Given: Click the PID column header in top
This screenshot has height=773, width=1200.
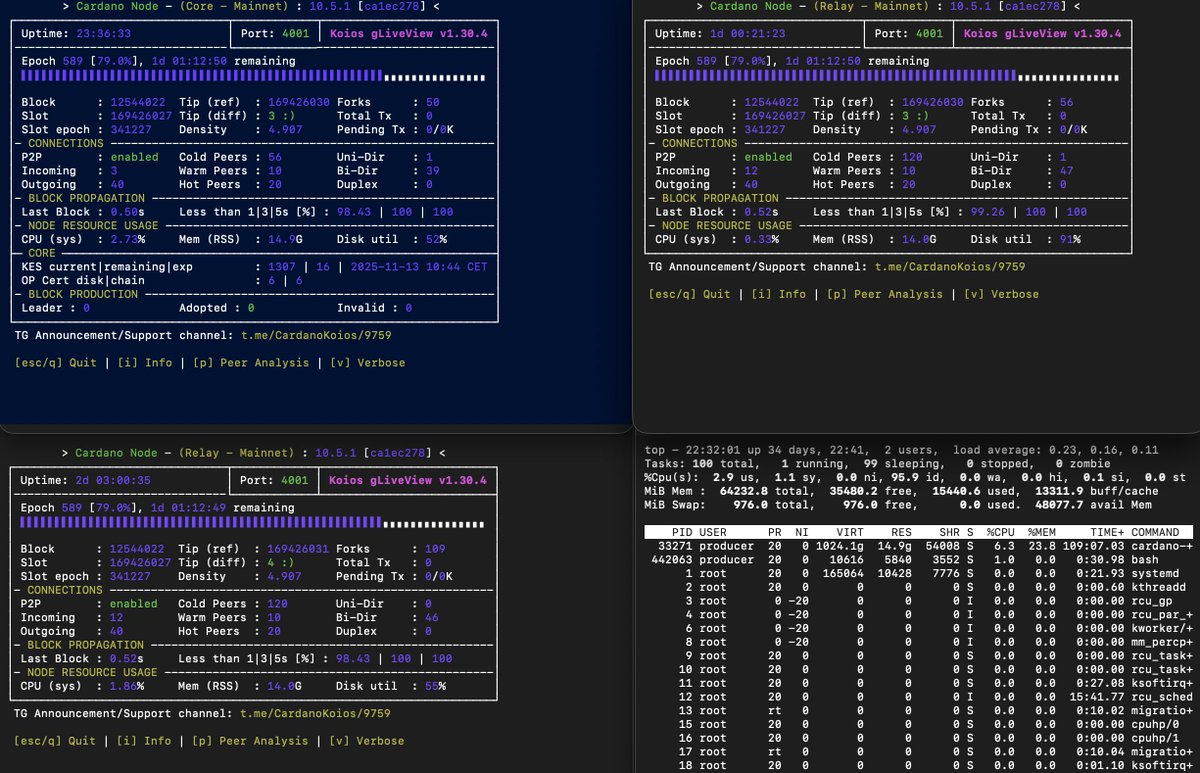Looking at the screenshot, I should pyautogui.click(x=683, y=533).
